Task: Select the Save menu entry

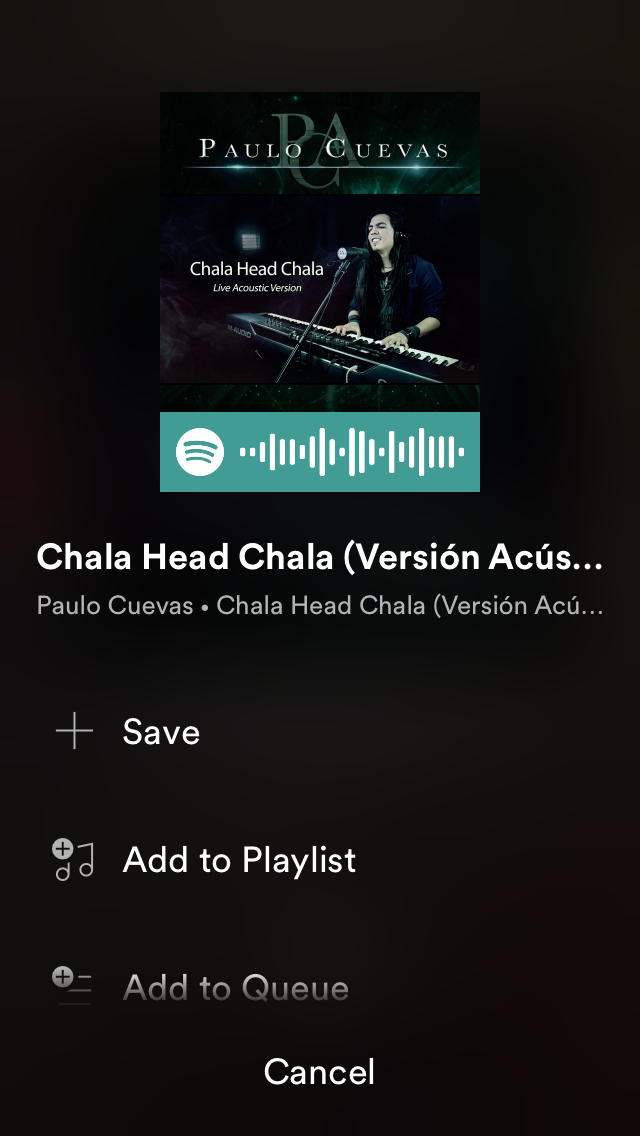Action: point(320,731)
